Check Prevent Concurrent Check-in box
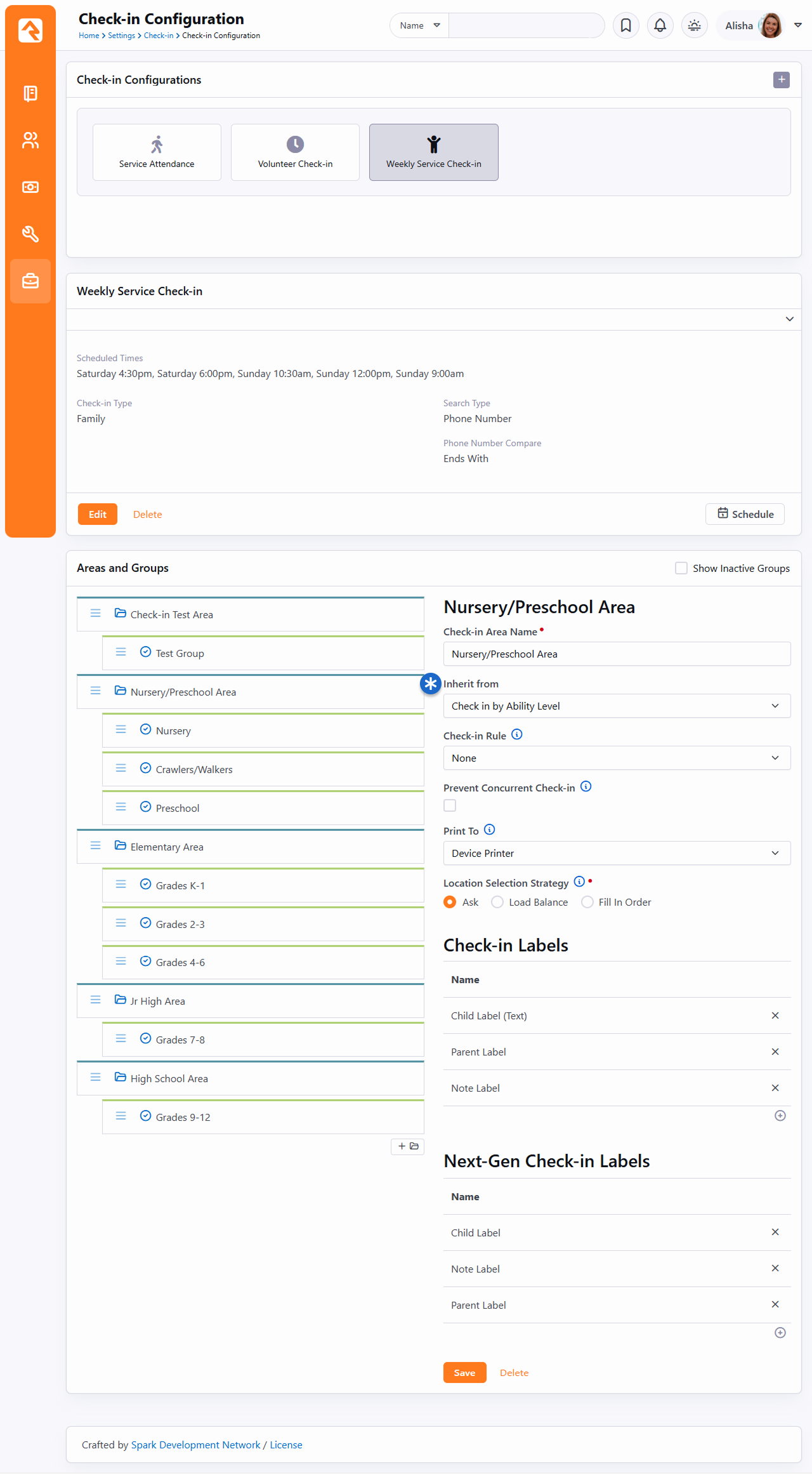 450,805
